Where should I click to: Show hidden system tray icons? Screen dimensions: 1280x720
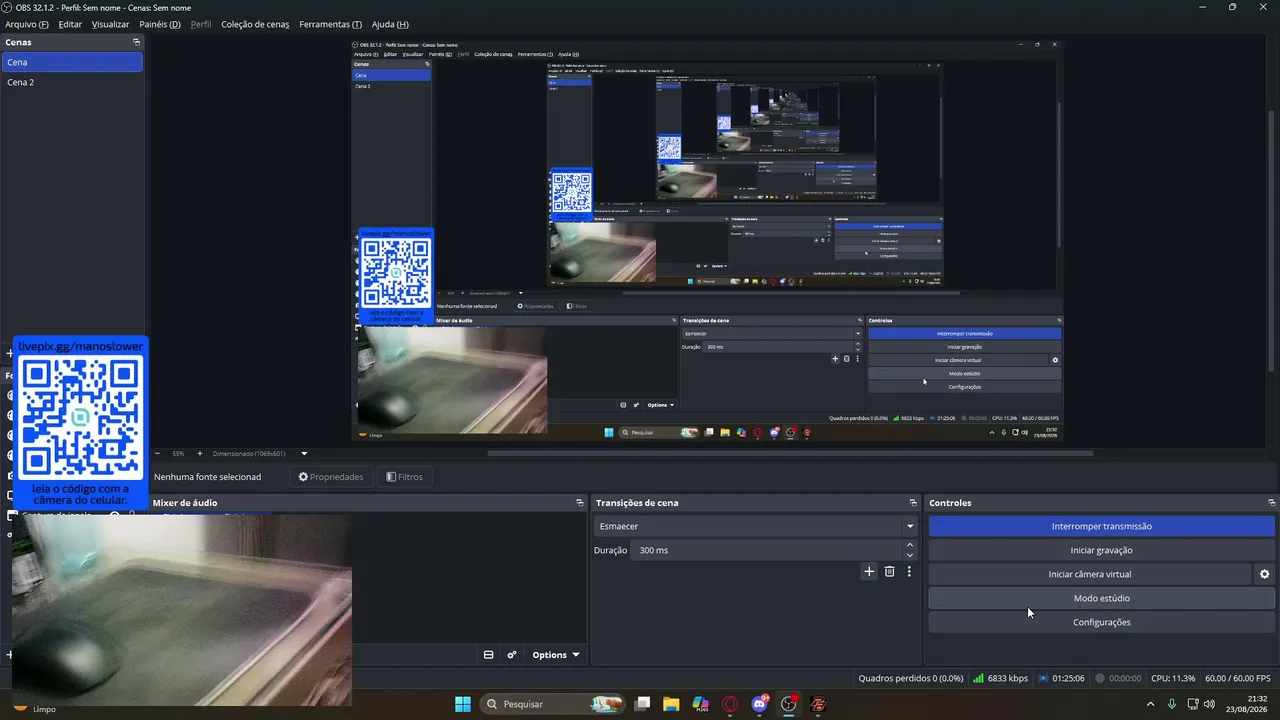point(1151,704)
